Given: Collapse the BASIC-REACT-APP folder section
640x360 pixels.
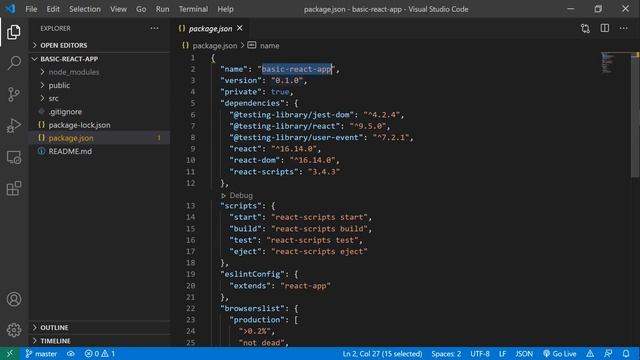Looking at the screenshot, I should pyautogui.click(x=99, y=59).
